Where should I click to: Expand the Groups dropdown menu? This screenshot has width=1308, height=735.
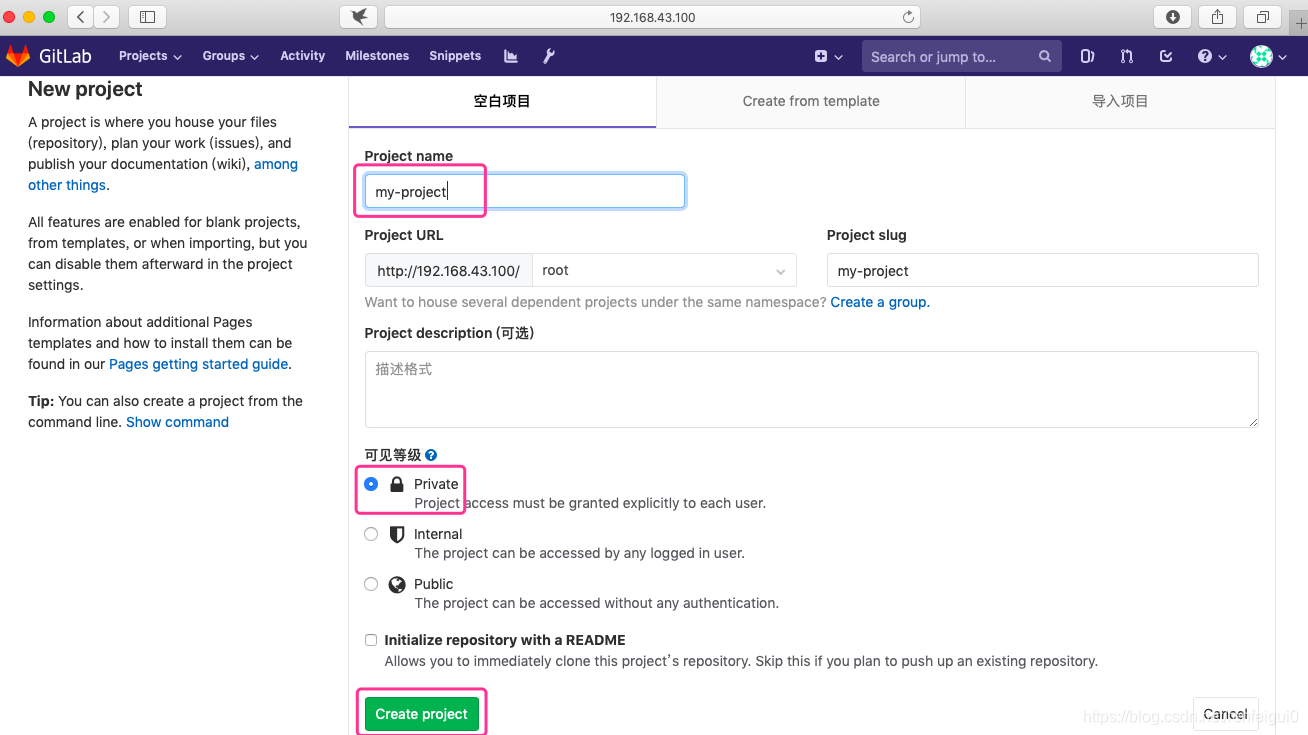(x=230, y=56)
